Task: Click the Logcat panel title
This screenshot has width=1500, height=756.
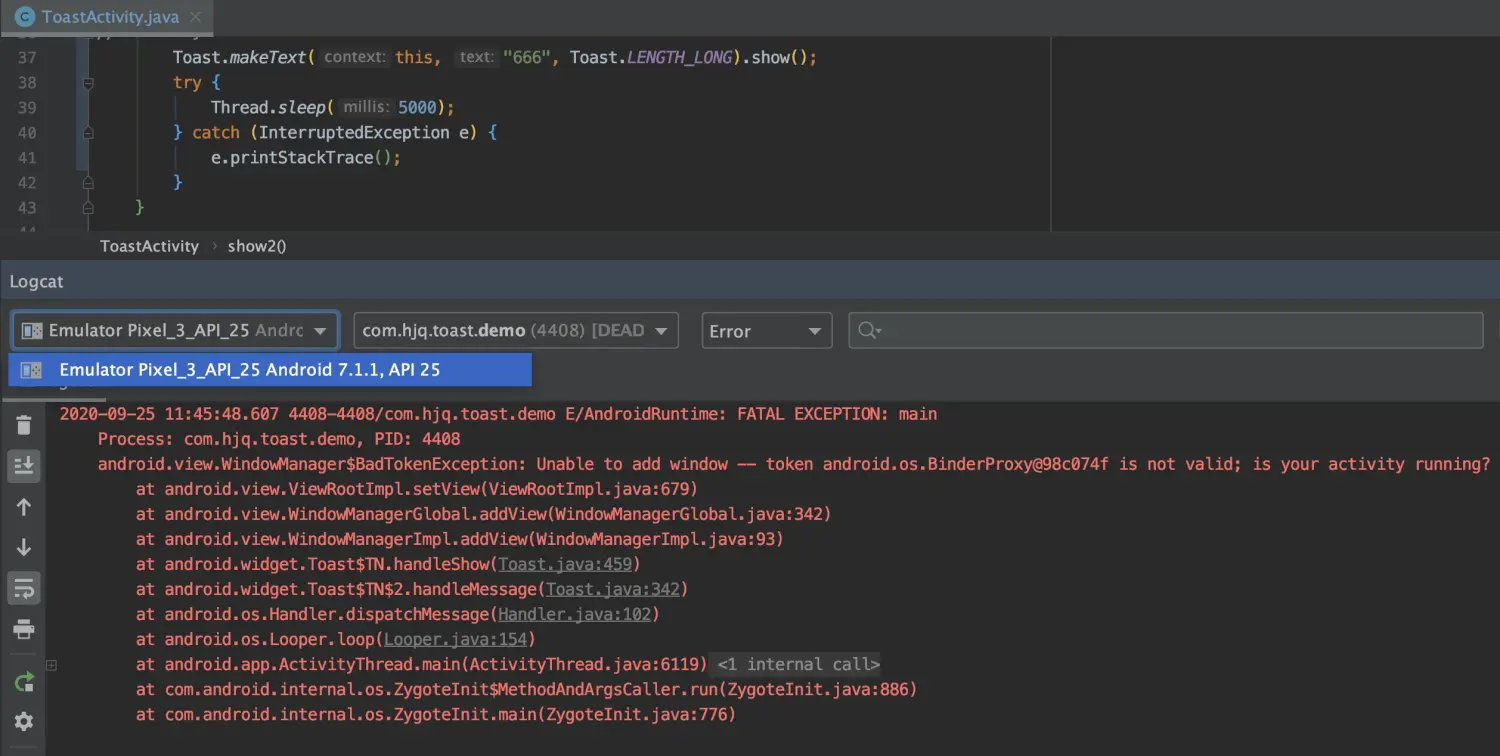Action: [x=37, y=282]
